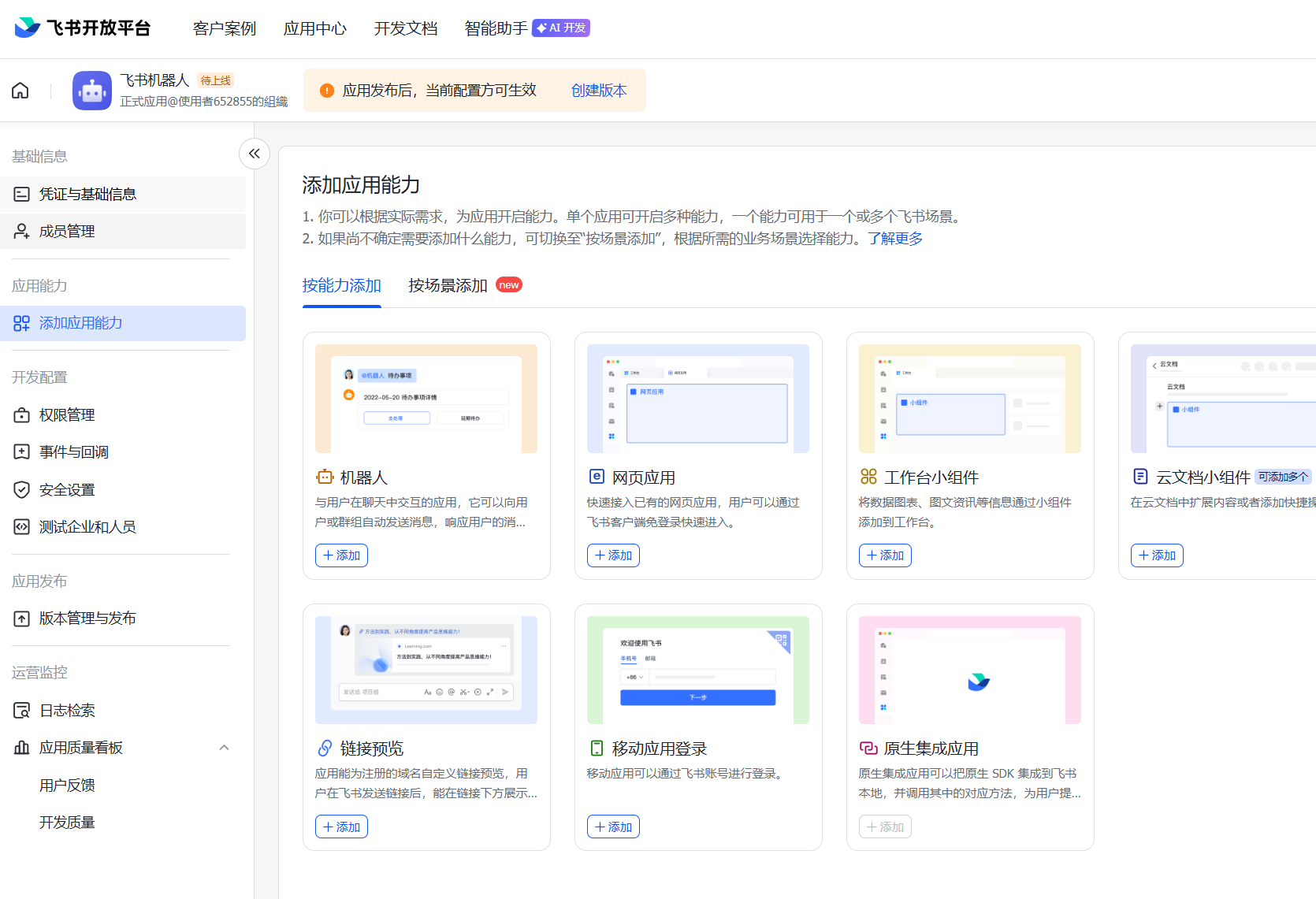Viewport: 1316px width, 899px height.
Task: Click the 测试企业和人员 icon
Action: [x=22, y=527]
